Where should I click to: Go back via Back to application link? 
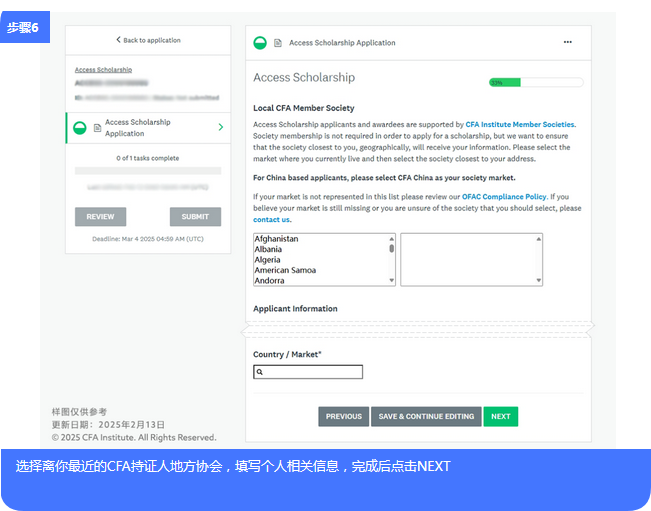148,40
